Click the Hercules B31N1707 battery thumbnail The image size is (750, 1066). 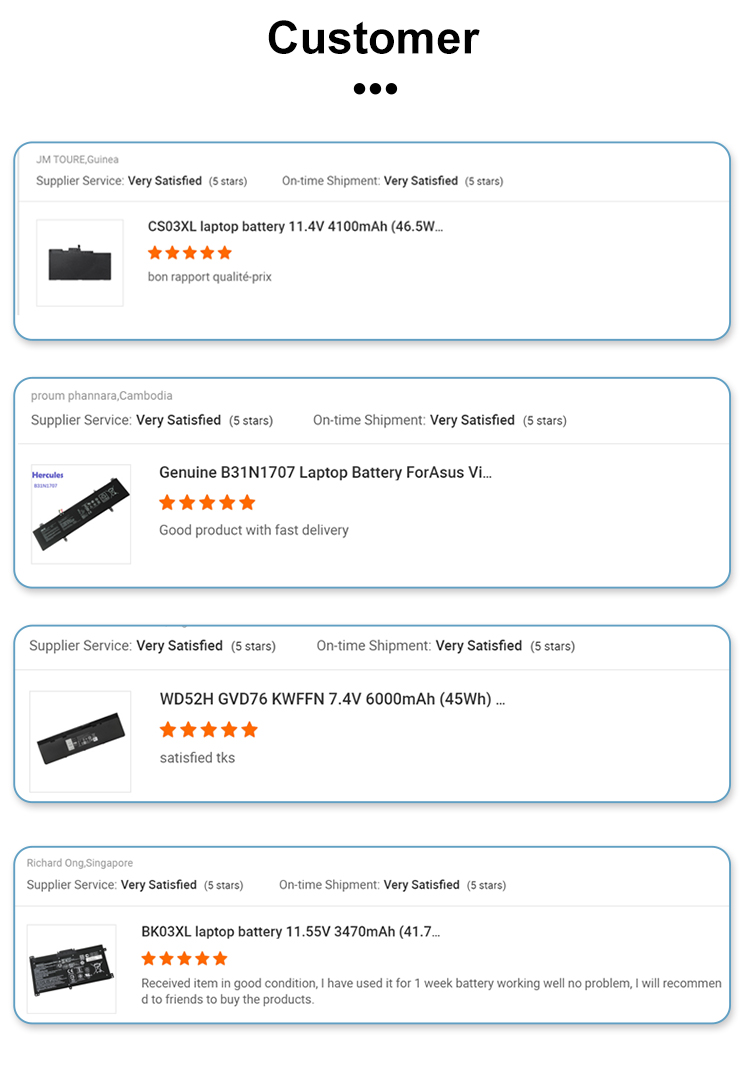[81, 514]
